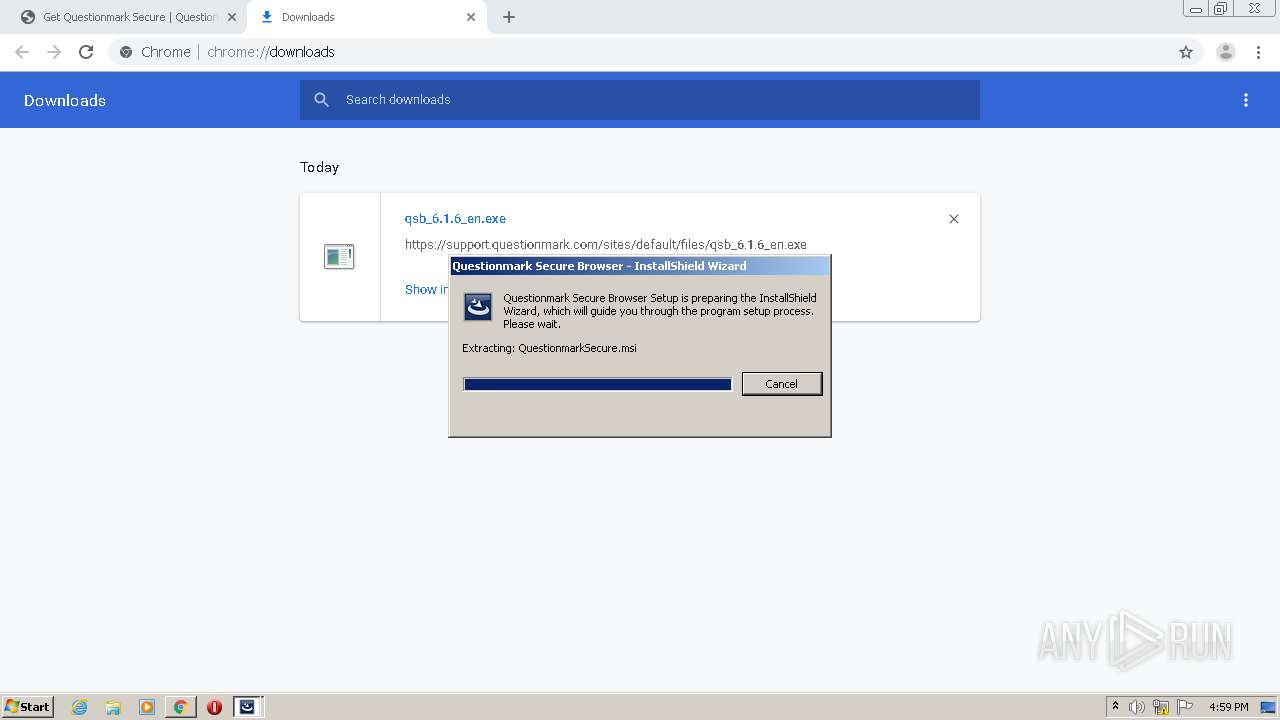Restore down the Chrome window
The width and height of the screenshot is (1280, 720).
pyautogui.click(x=1221, y=9)
